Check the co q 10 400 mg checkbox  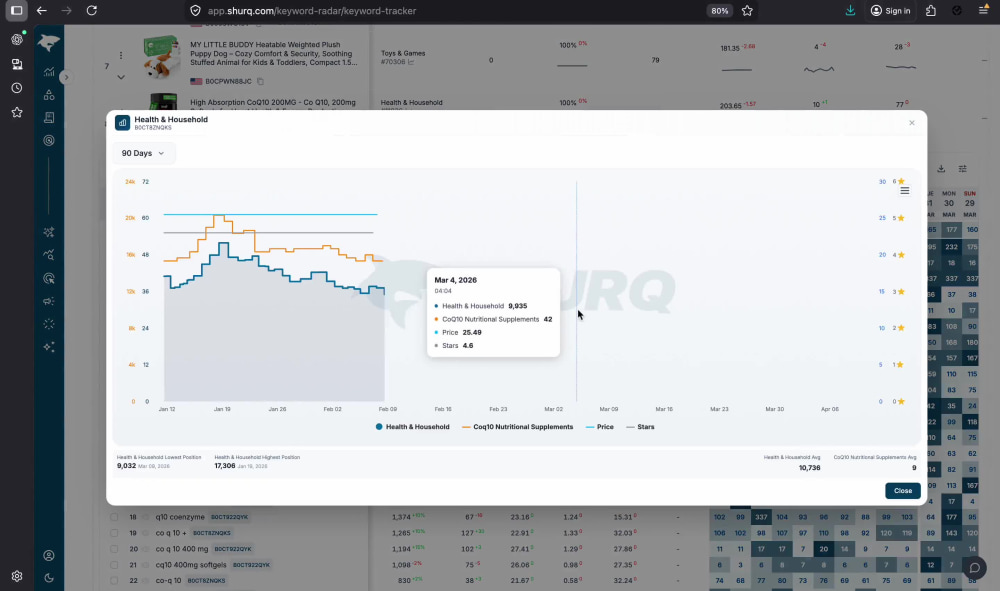coord(114,549)
